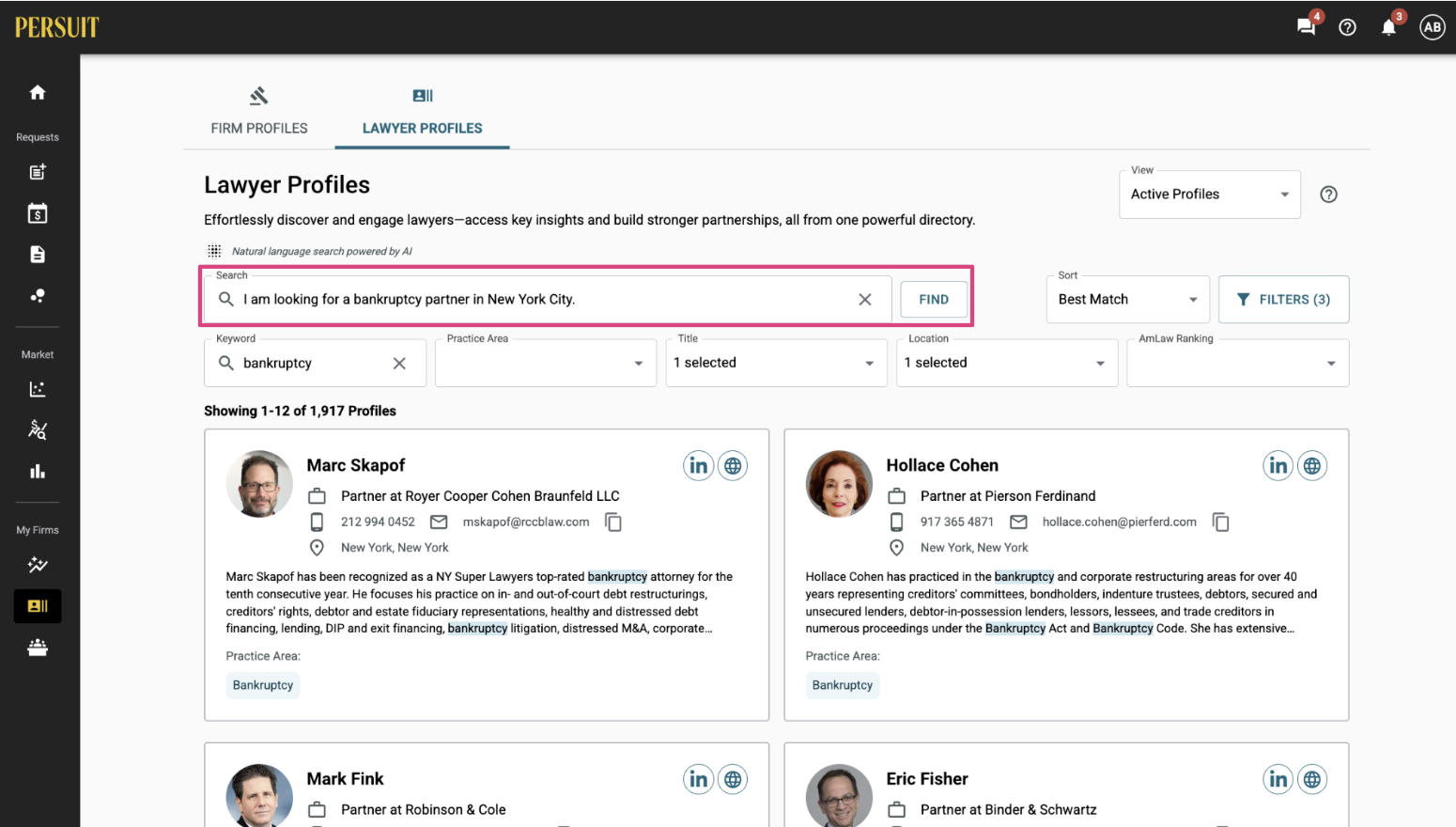Switch to the Firm Profiles tab
Image resolution: width=1456 pixels, height=827 pixels.
[259, 112]
